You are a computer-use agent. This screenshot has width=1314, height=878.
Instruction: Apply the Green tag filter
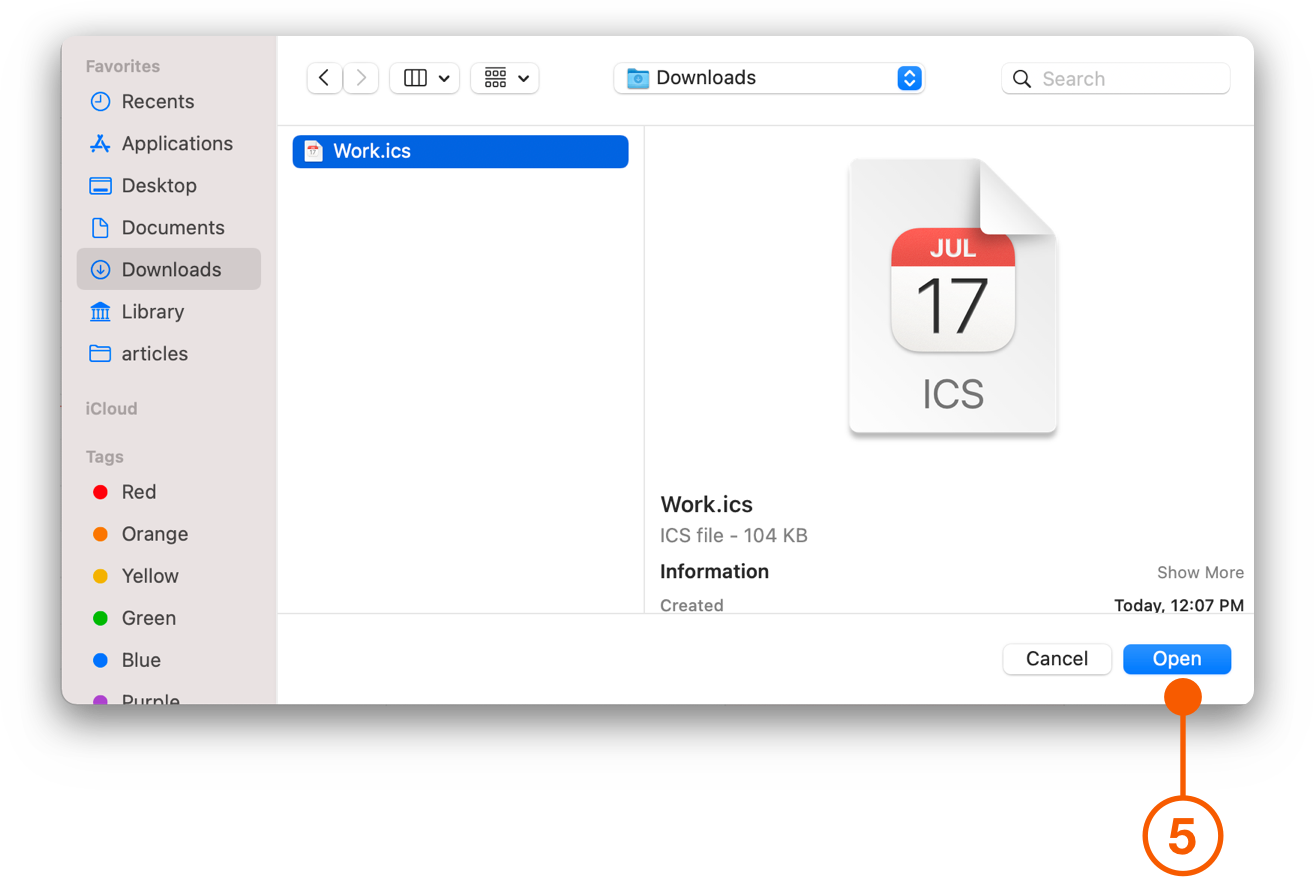point(148,618)
